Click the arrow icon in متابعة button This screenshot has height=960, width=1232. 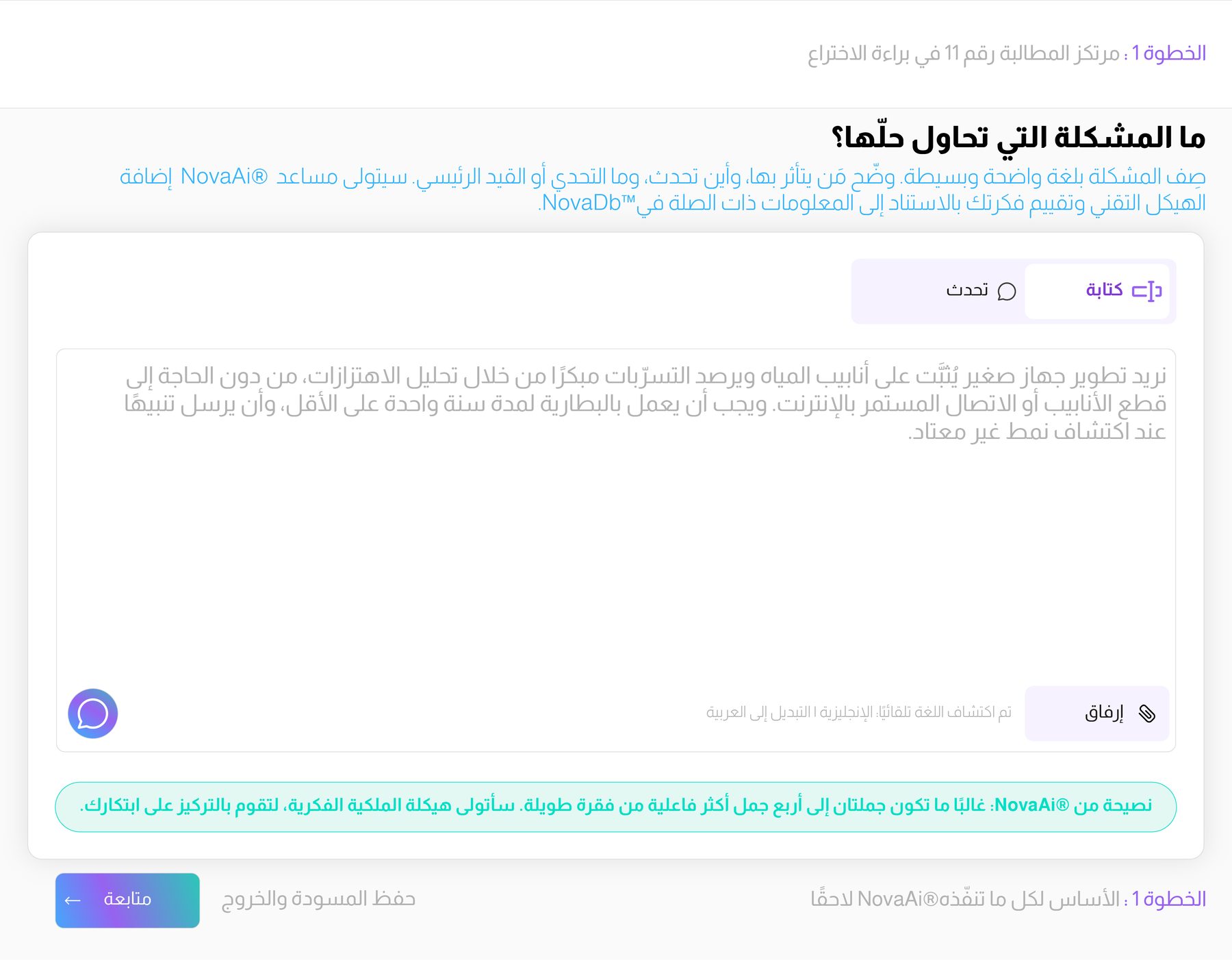point(73,900)
